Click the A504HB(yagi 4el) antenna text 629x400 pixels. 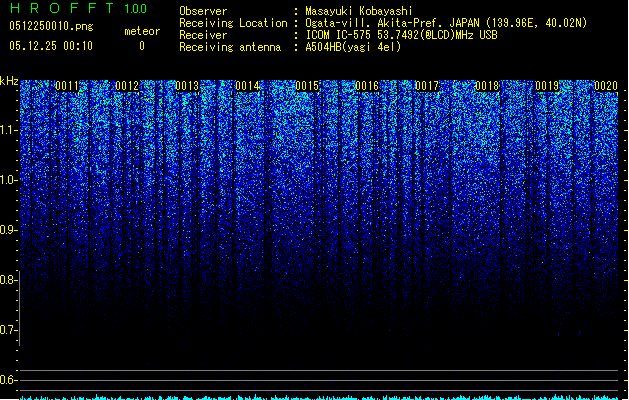pyautogui.click(x=353, y=47)
